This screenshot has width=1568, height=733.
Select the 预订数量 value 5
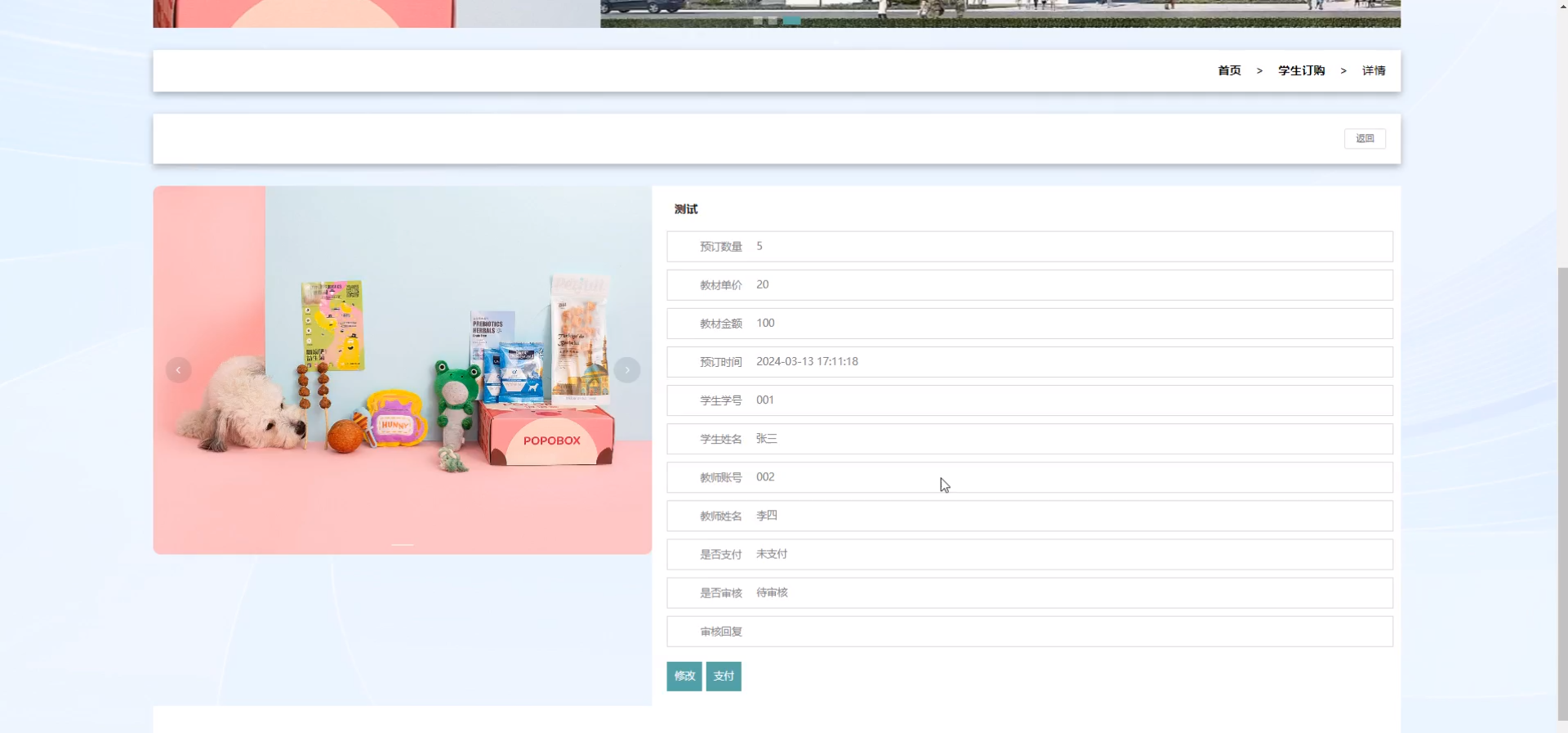(x=759, y=246)
